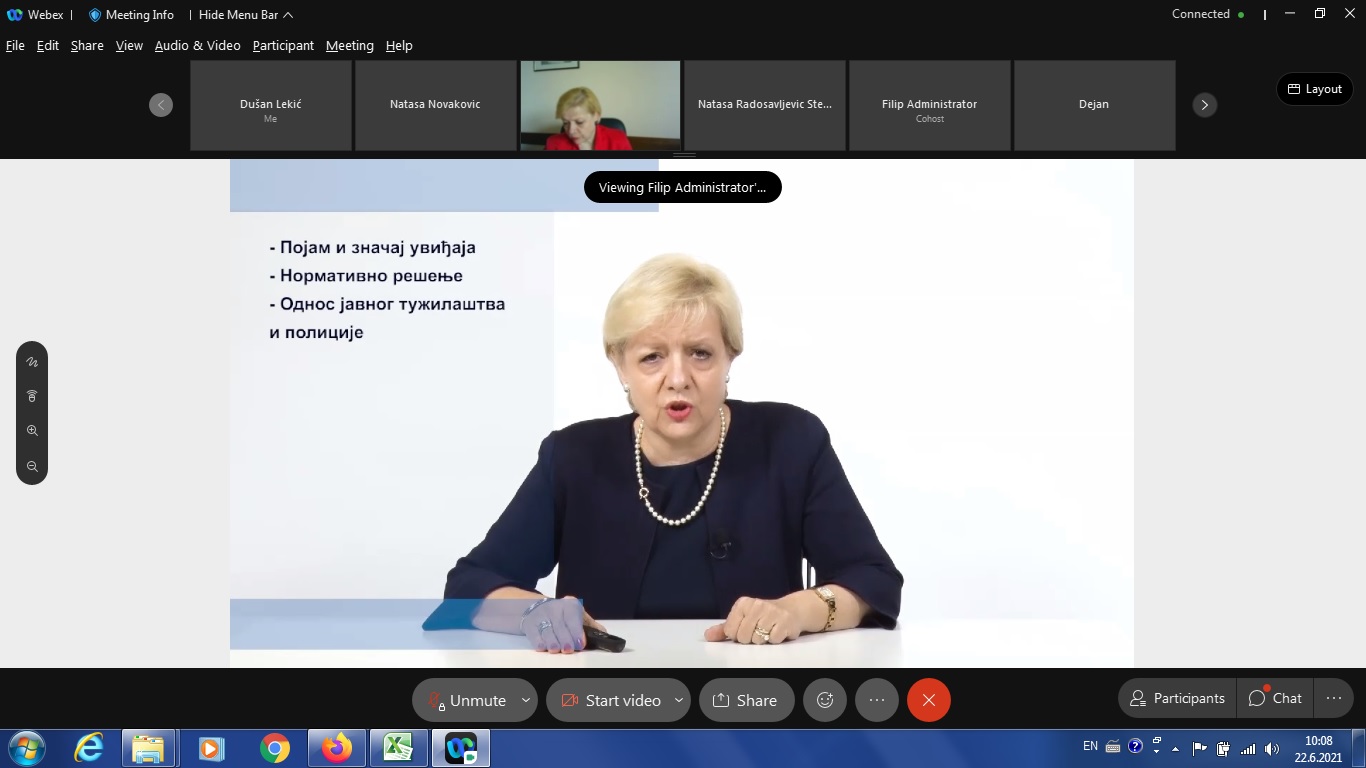The image size is (1366, 768).
Task: Open remote control option in side toolbar
Action: click(x=32, y=396)
